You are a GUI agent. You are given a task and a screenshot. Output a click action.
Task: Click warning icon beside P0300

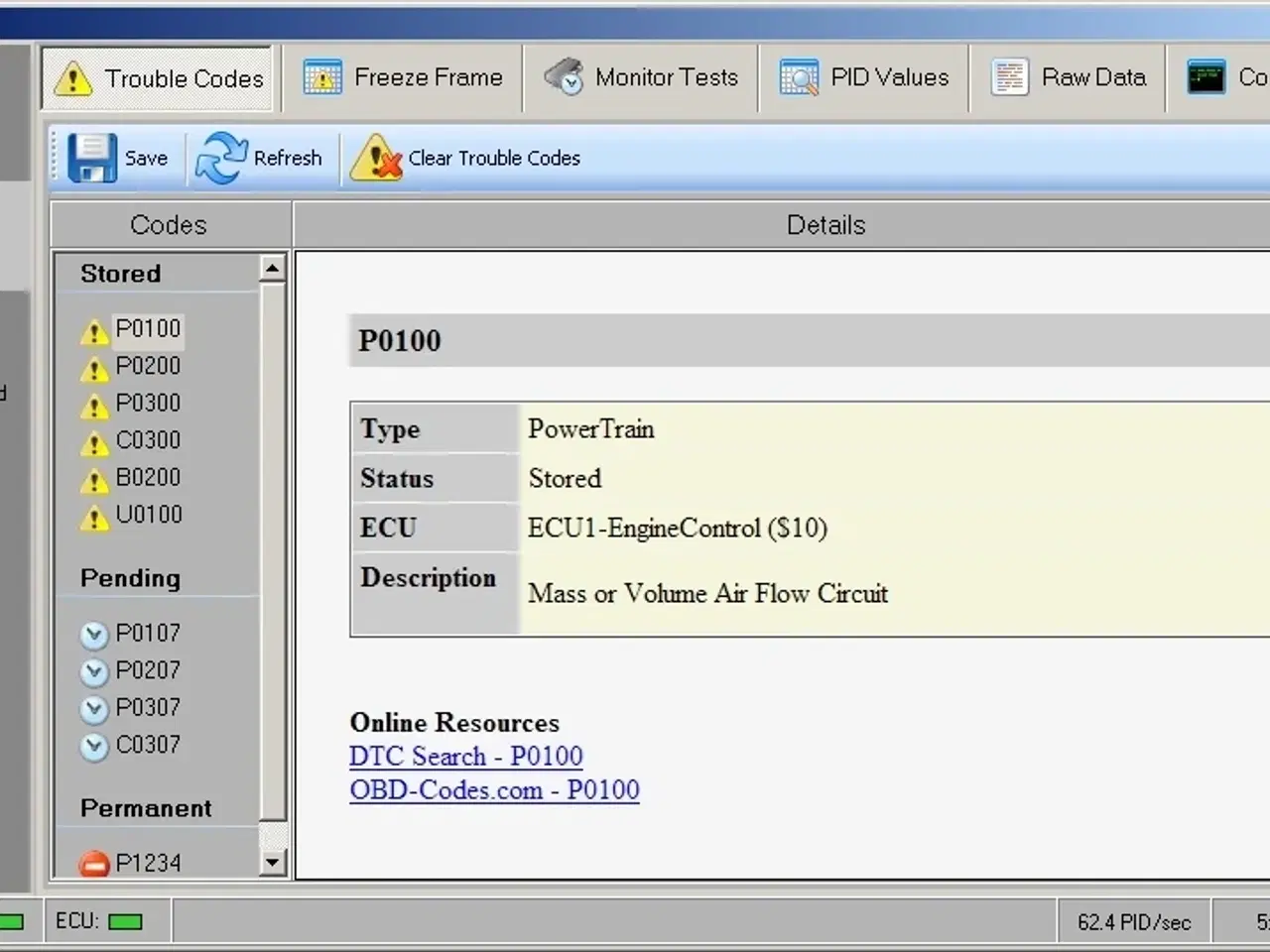[x=94, y=407]
